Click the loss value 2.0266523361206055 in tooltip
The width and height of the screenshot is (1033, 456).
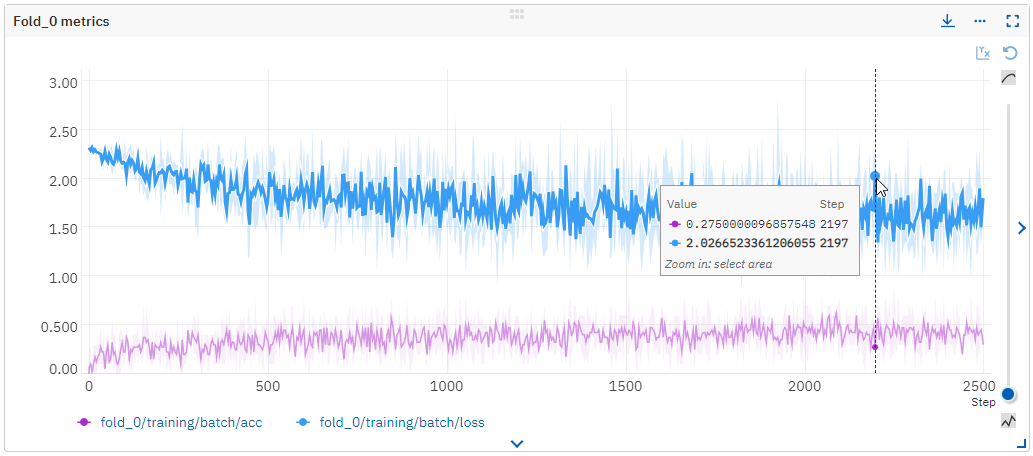(751, 243)
